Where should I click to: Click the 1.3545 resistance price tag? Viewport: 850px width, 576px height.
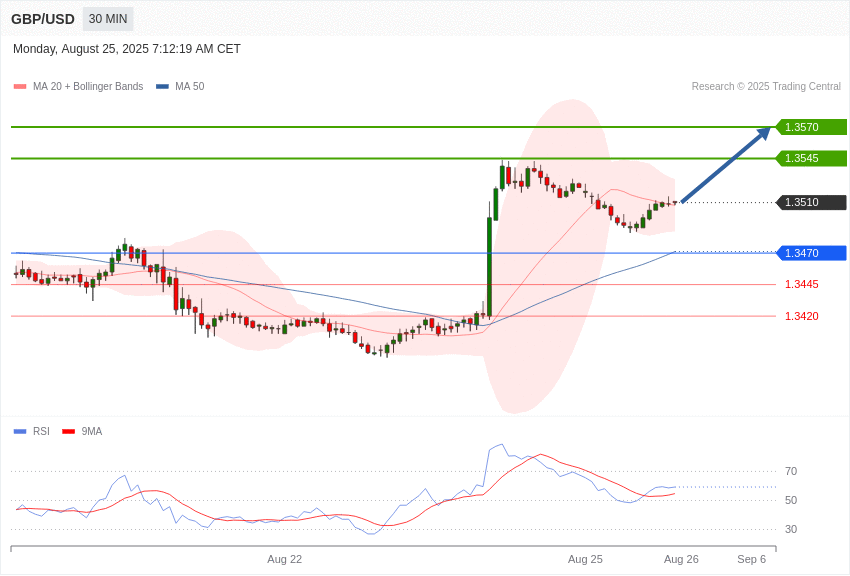pos(812,158)
